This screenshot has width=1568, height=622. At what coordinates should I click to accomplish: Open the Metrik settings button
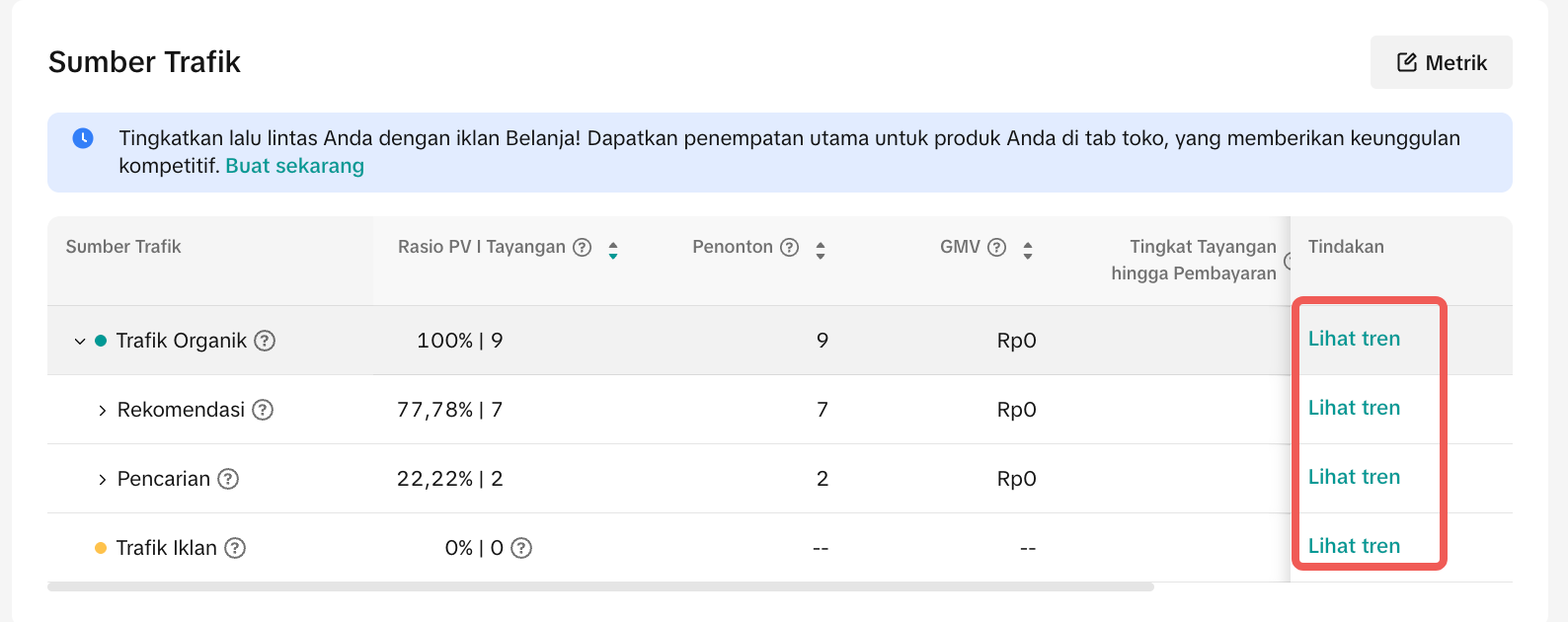pos(1441,62)
